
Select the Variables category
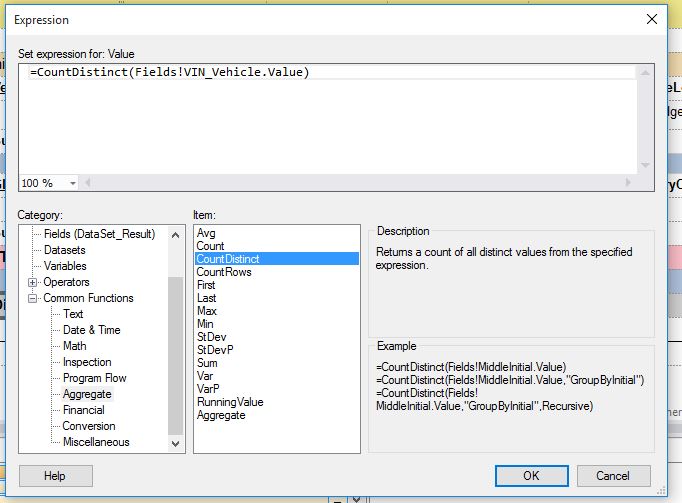click(65, 266)
